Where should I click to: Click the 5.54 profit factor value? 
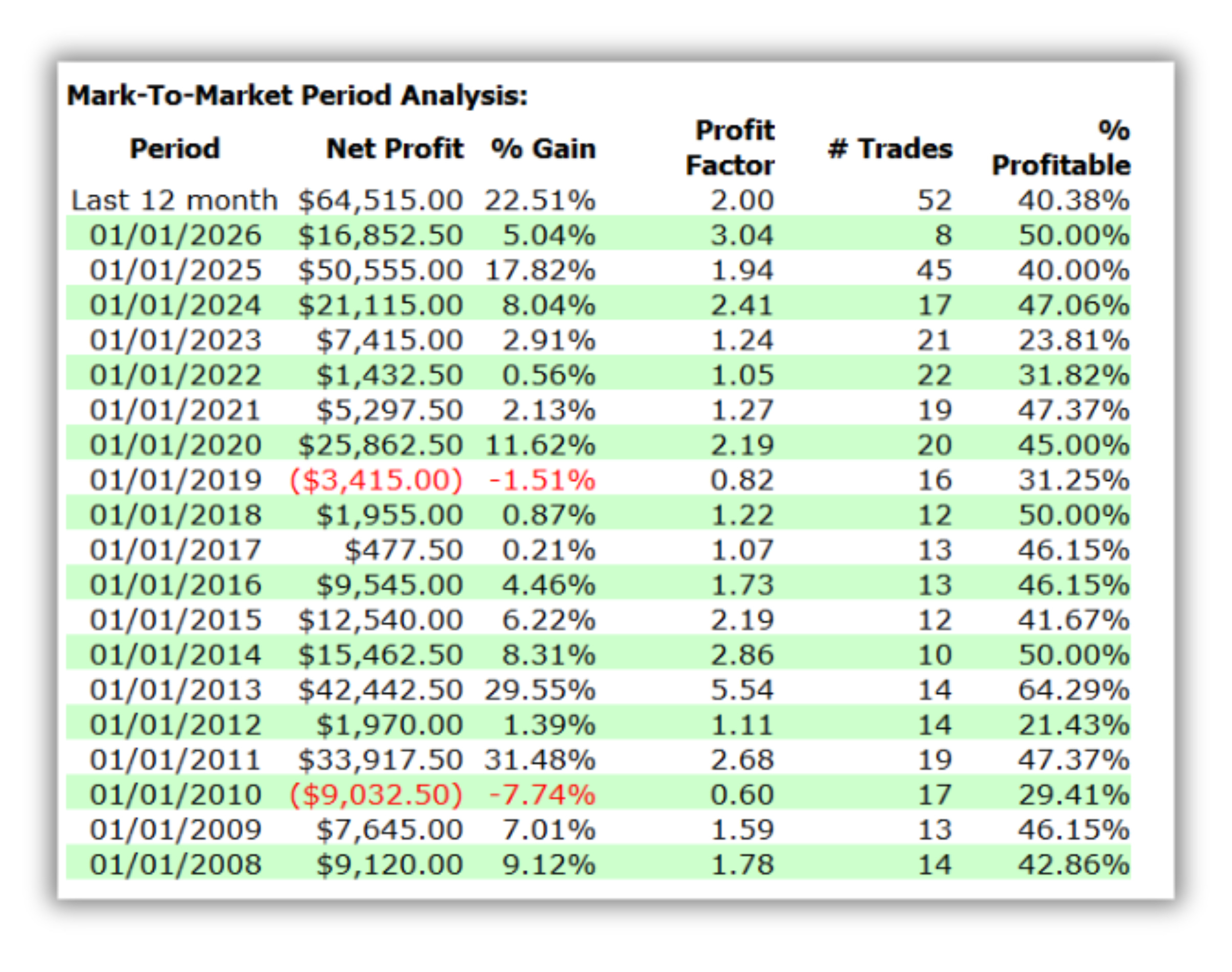pyautogui.click(x=742, y=690)
